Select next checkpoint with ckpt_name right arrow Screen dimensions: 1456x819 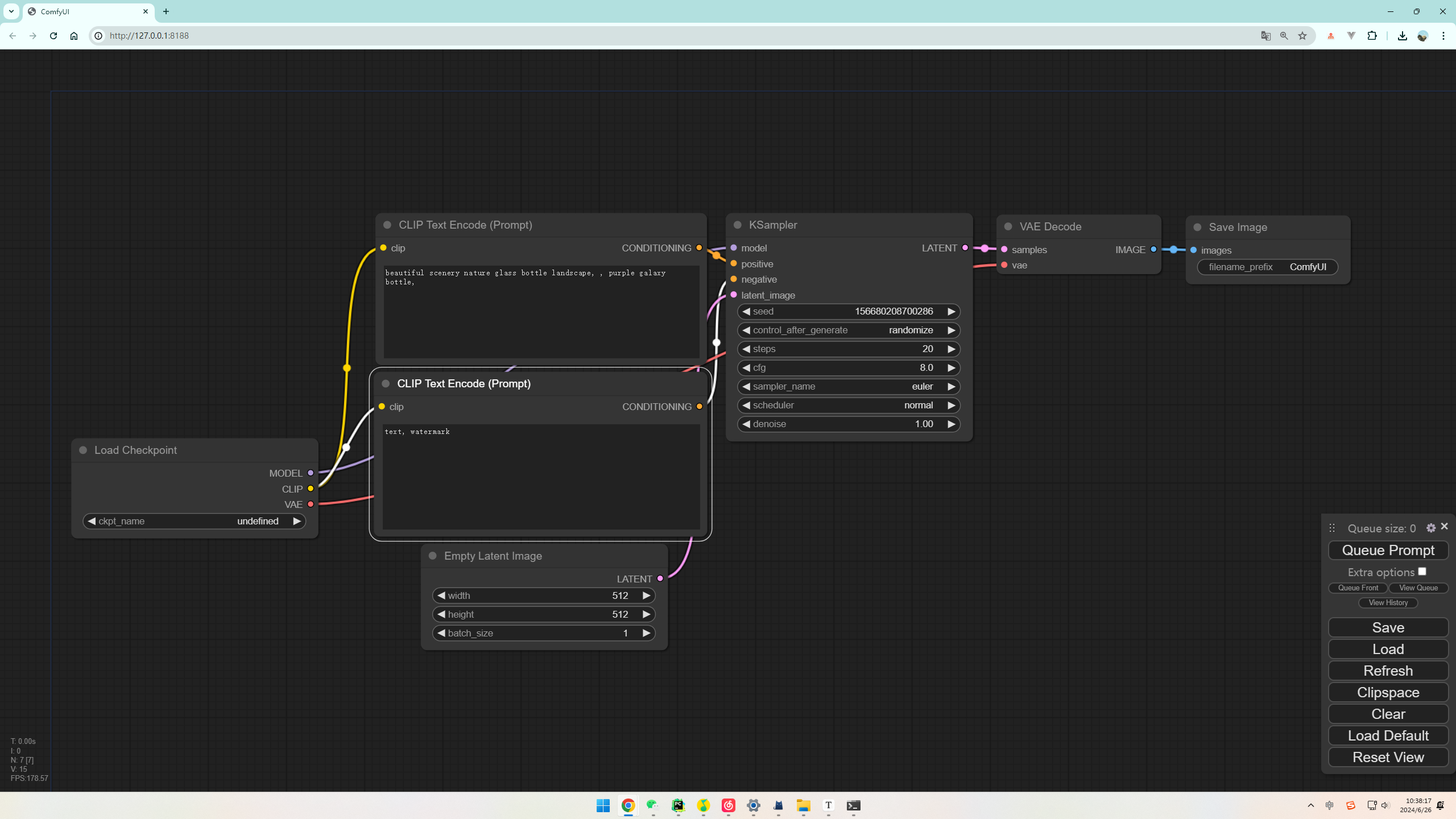296,521
